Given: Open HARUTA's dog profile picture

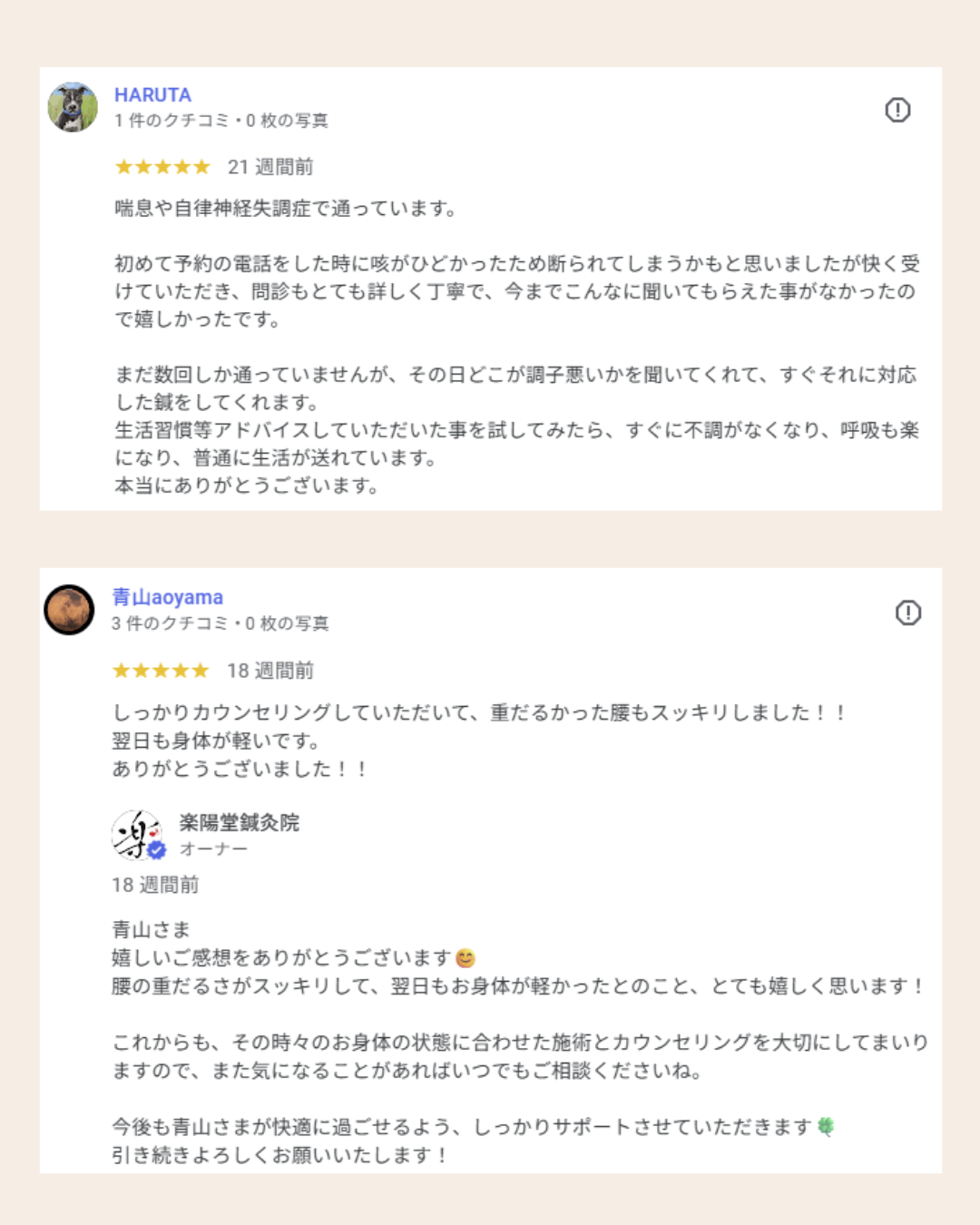Looking at the screenshot, I should point(73,107).
